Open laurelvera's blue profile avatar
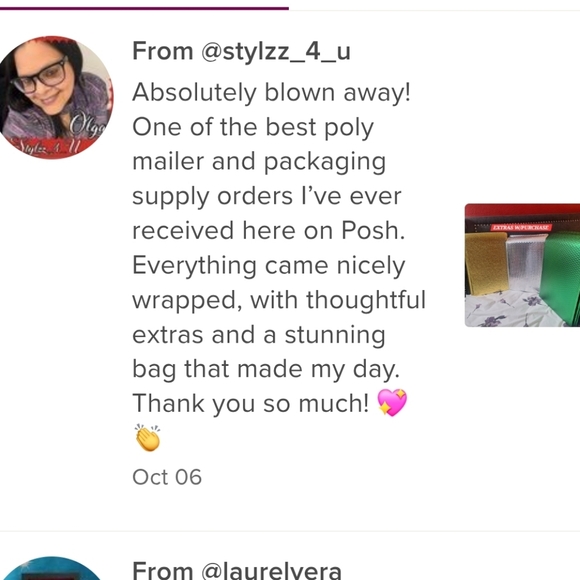The height and width of the screenshot is (580, 580). (x=50, y=568)
